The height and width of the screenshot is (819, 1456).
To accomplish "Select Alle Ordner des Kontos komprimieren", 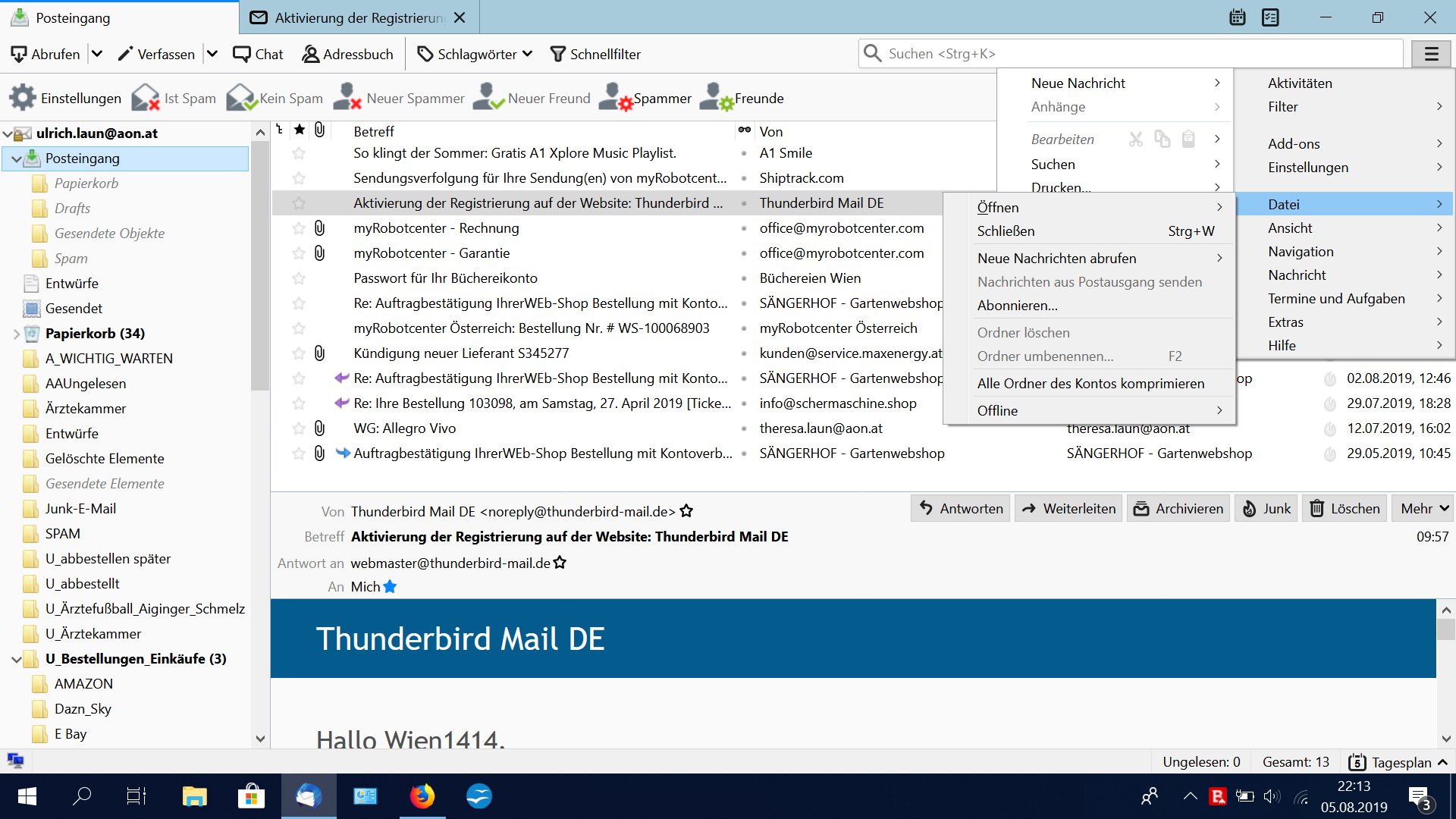I will [1090, 383].
